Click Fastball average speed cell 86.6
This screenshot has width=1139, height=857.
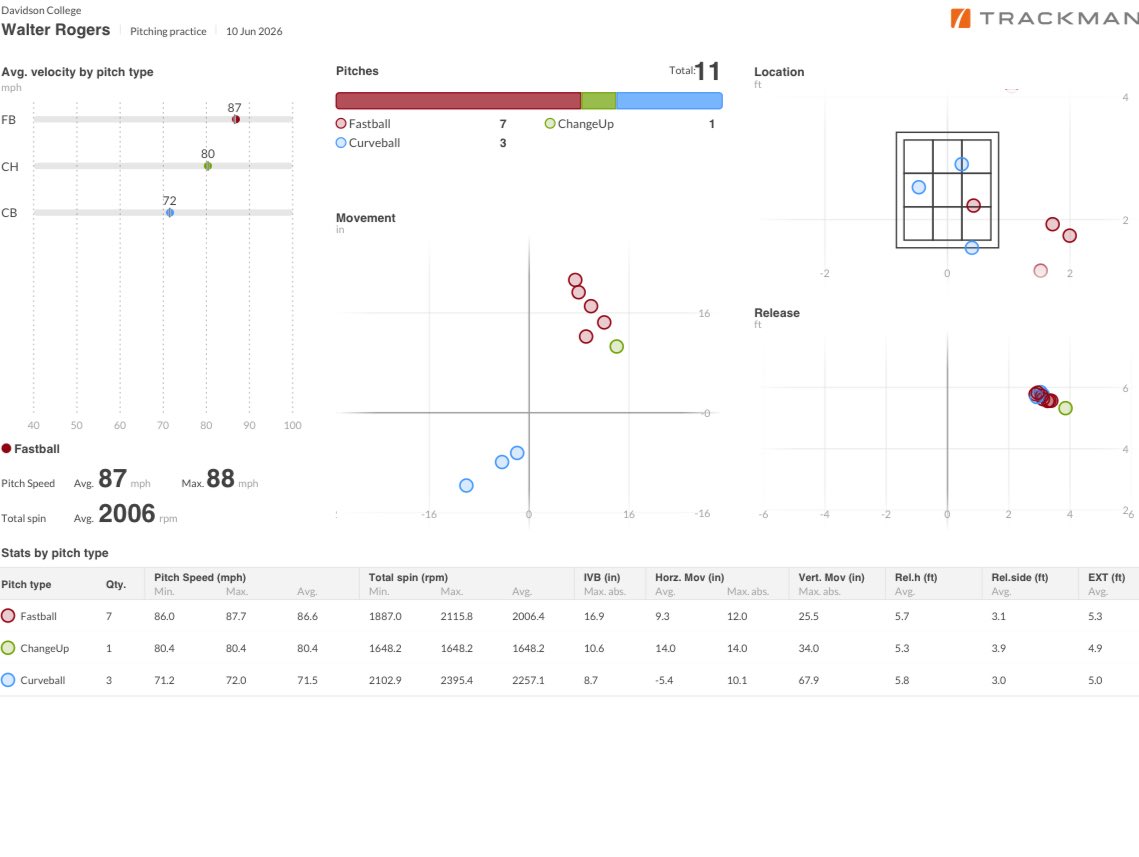307,616
